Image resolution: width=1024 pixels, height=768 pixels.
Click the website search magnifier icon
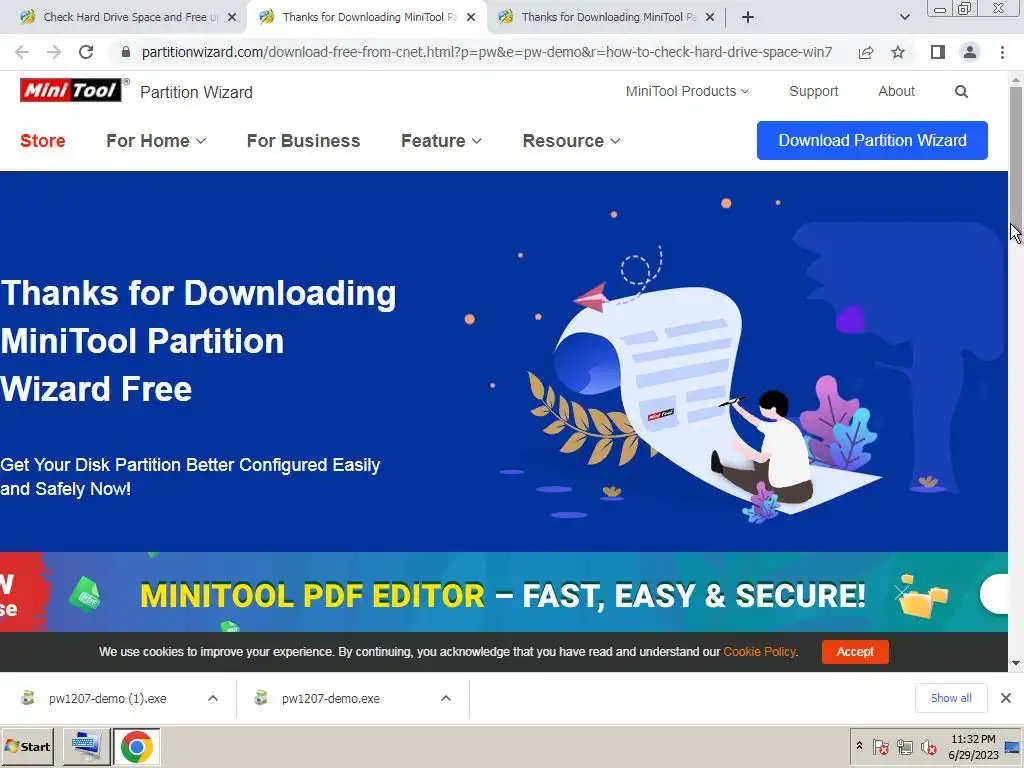tap(961, 91)
